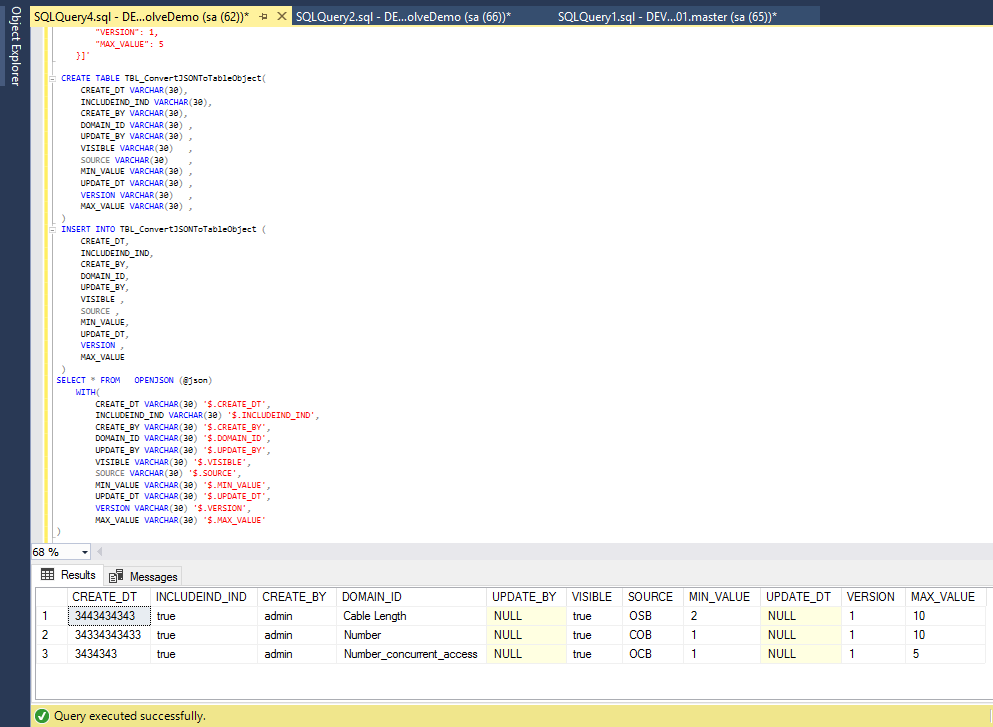Click "MAX_VALUE": 5 JSON line
This screenshot has width=993, height=727.
(x=129, y=44)
